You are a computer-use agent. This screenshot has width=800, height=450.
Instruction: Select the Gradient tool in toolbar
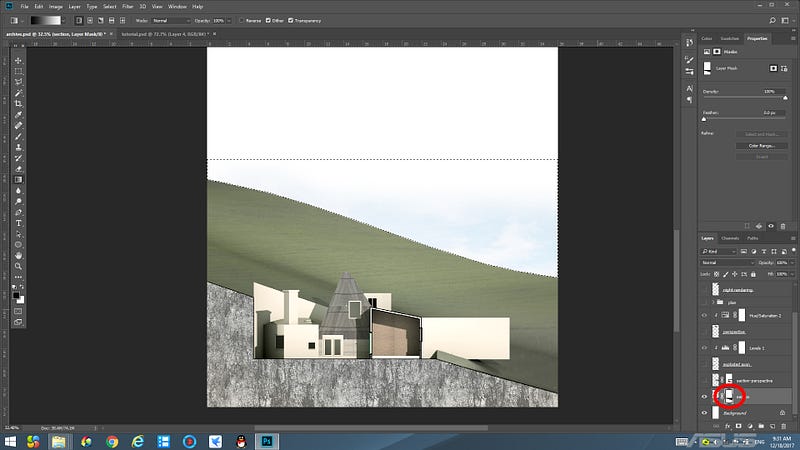[x=18, y=180]
